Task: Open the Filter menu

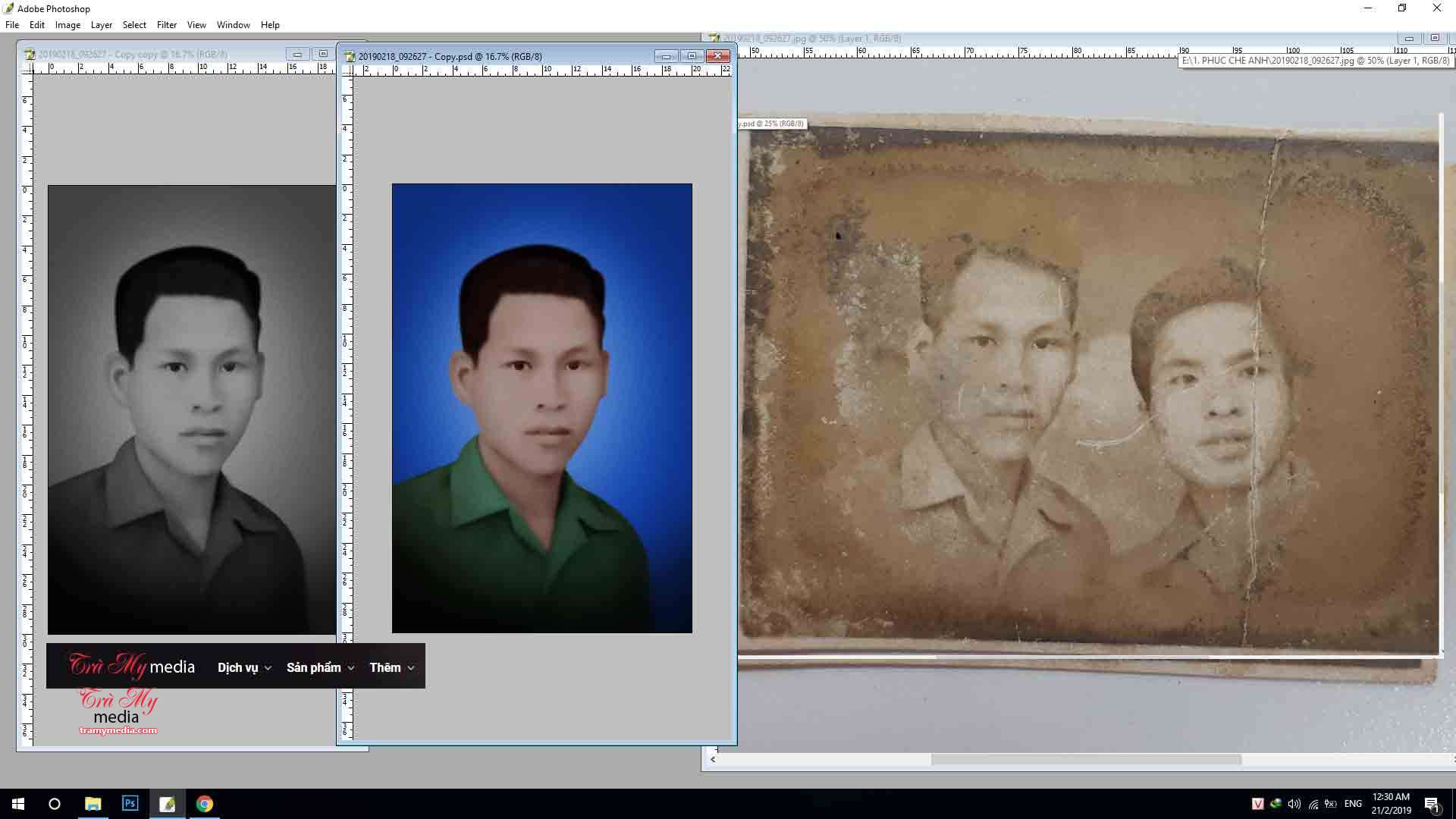Action: [x=167, y=25]
